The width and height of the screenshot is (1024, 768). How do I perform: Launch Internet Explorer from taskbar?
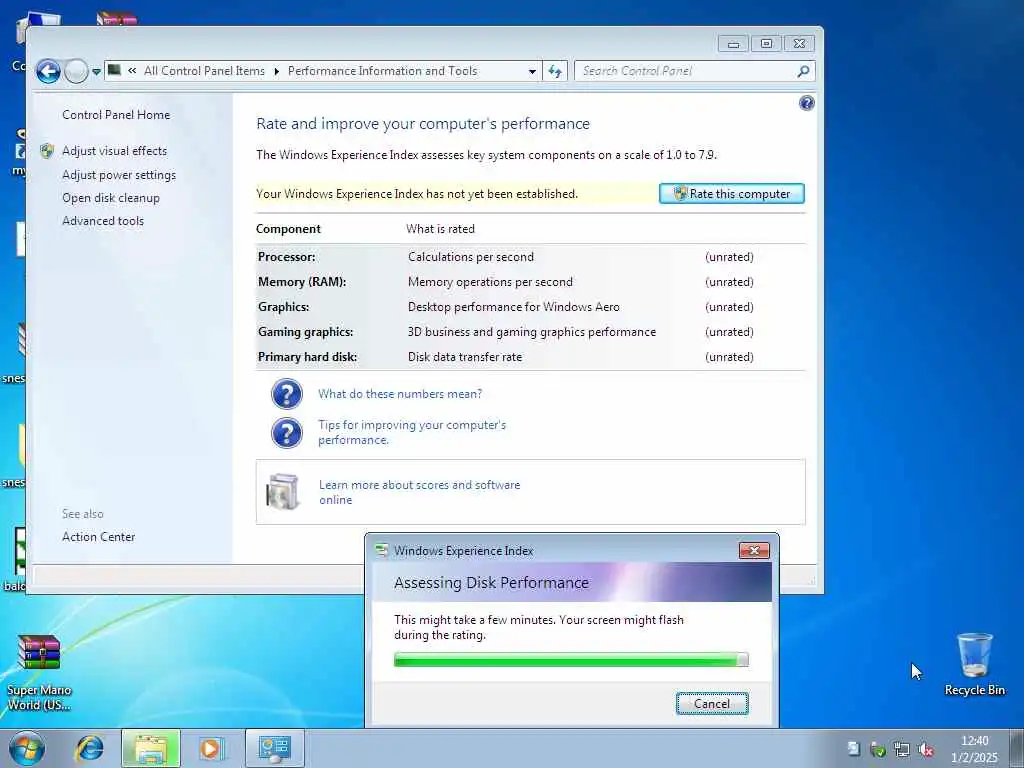89,748
